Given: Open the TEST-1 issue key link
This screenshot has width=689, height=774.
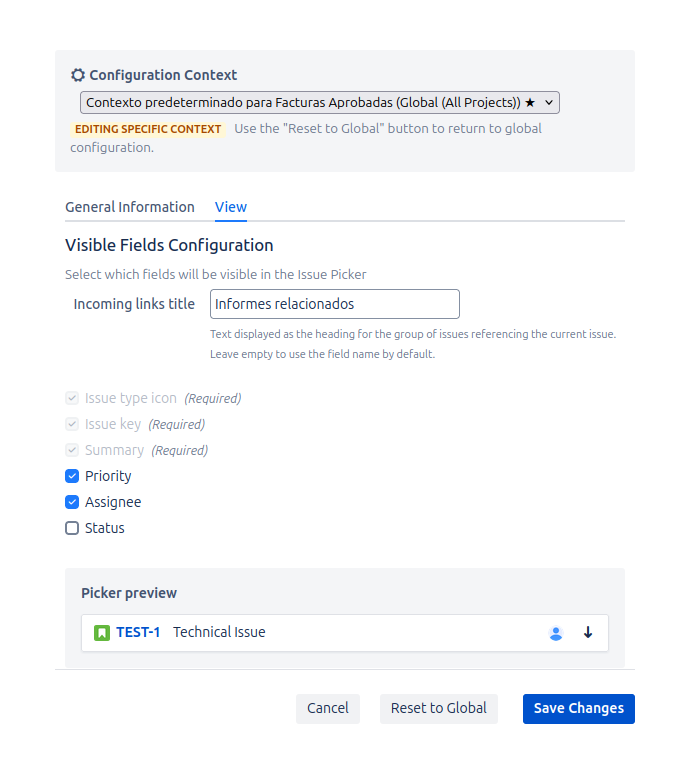Looking at the screenshot, I should click(x=138, y=632).
